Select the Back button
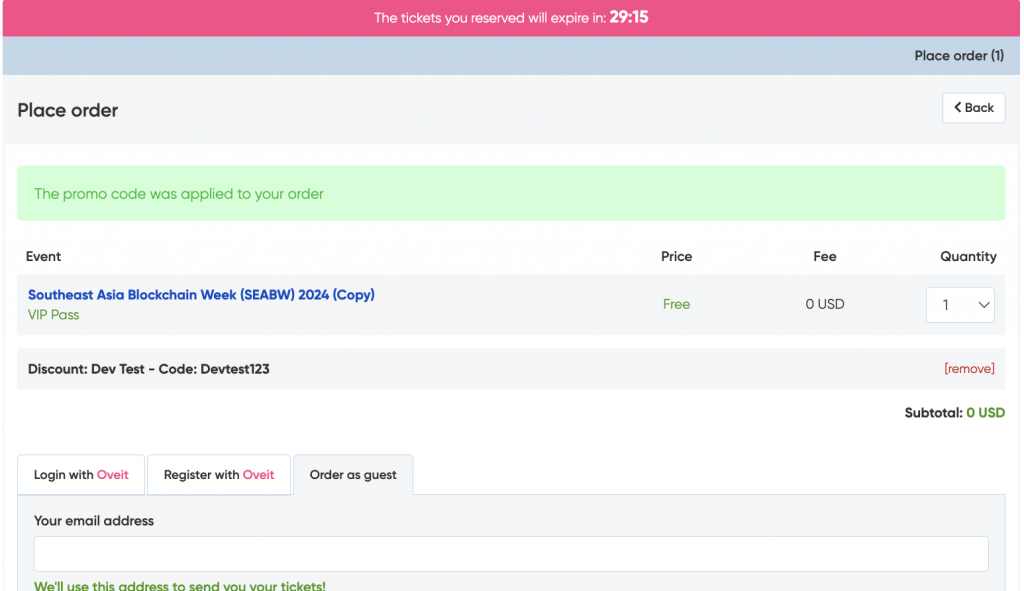Viewport: 1024px width, 591px height. pyautogui.click(x=972, y=107)
